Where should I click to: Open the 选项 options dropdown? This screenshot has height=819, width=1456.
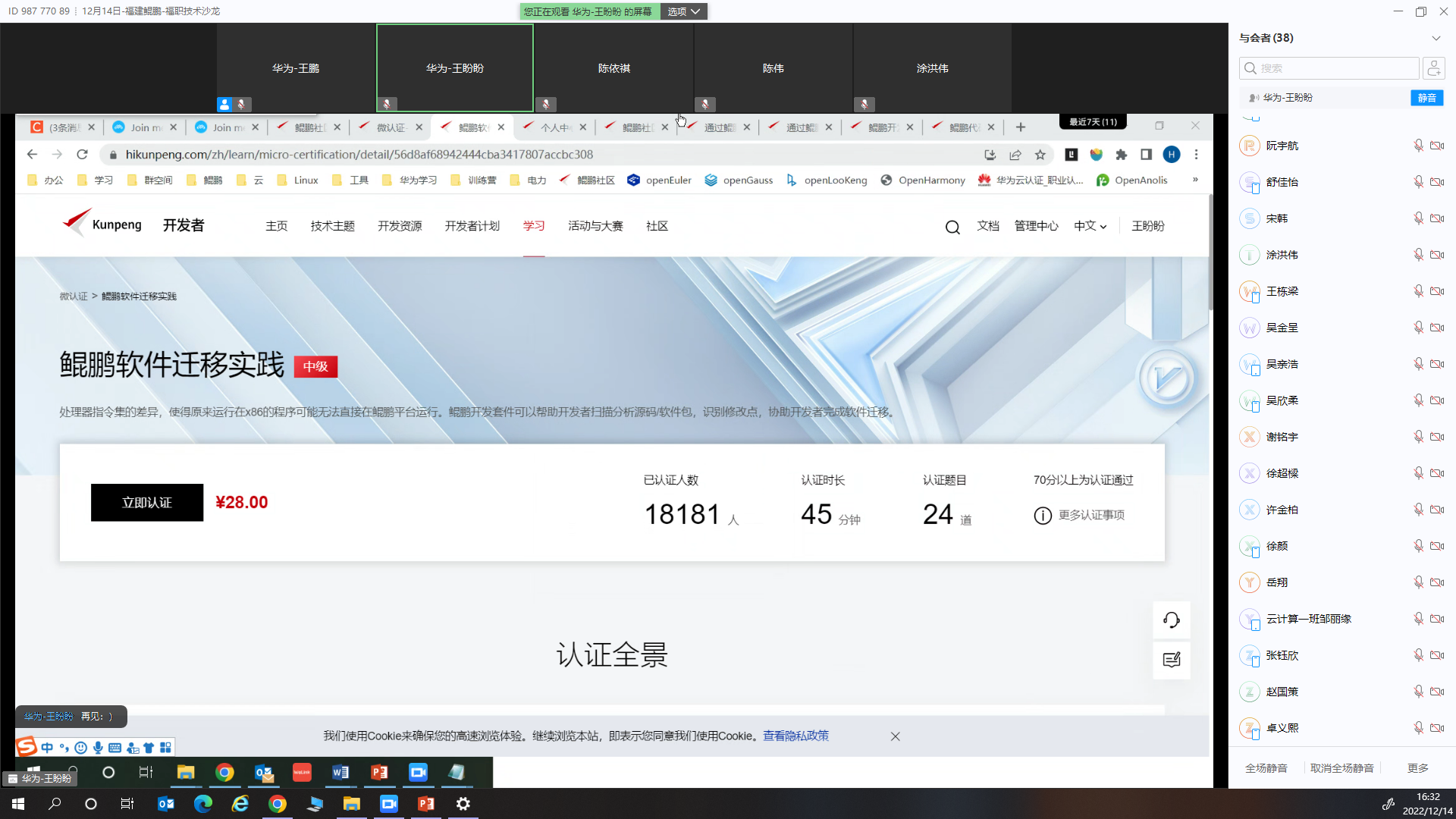click(683, 11)
